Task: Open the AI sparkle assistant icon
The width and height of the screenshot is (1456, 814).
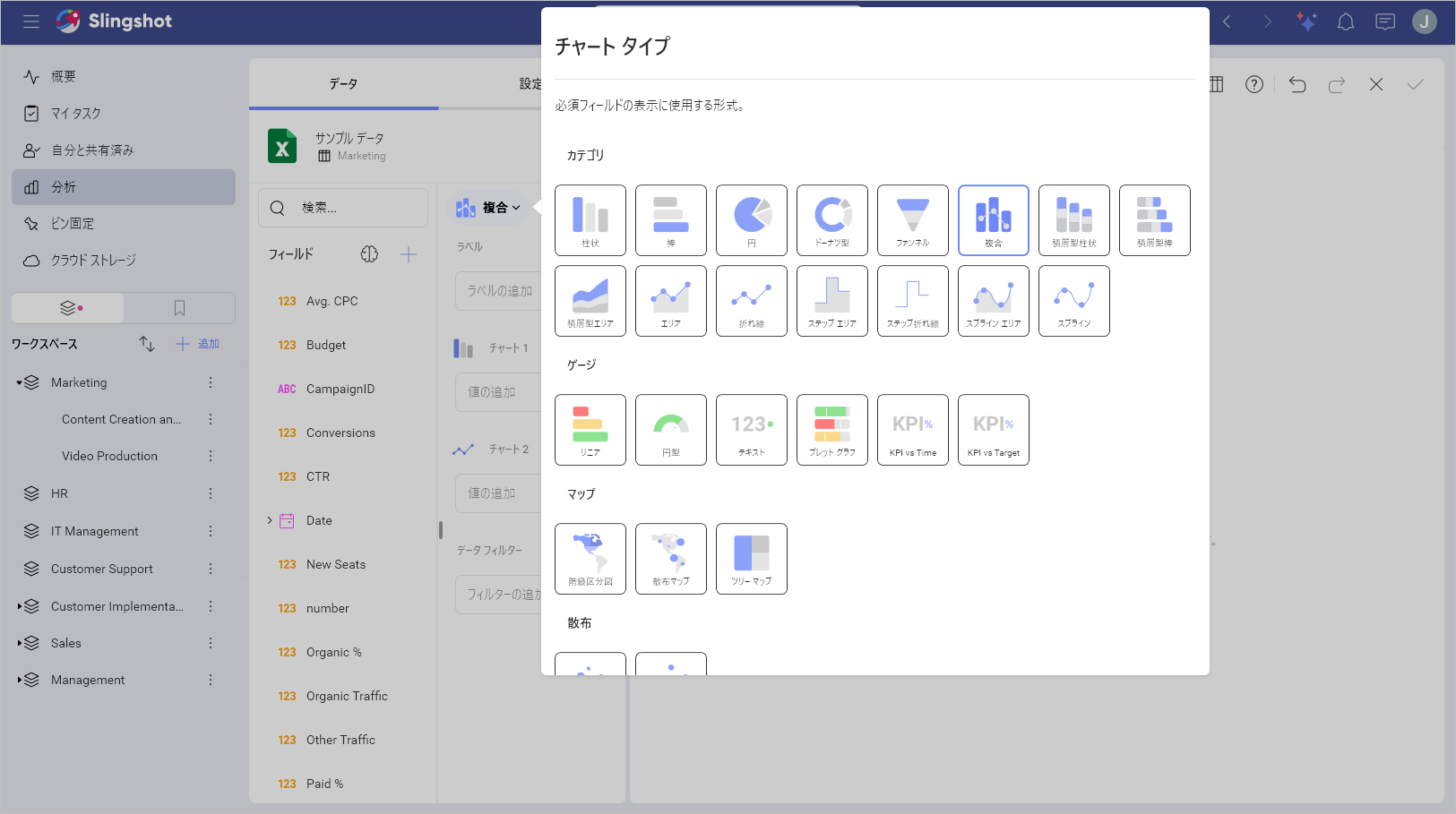Action: (x=1306, y=21)
